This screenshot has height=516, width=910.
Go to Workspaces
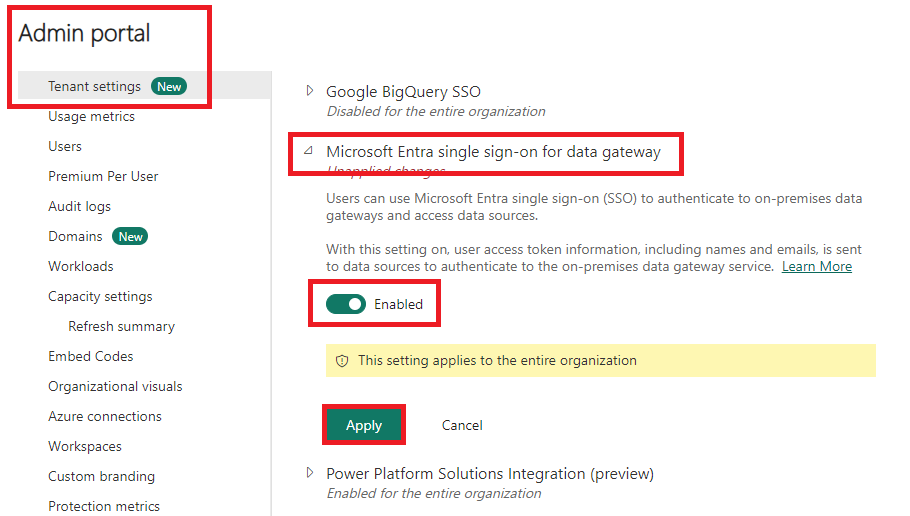(85, 446)
